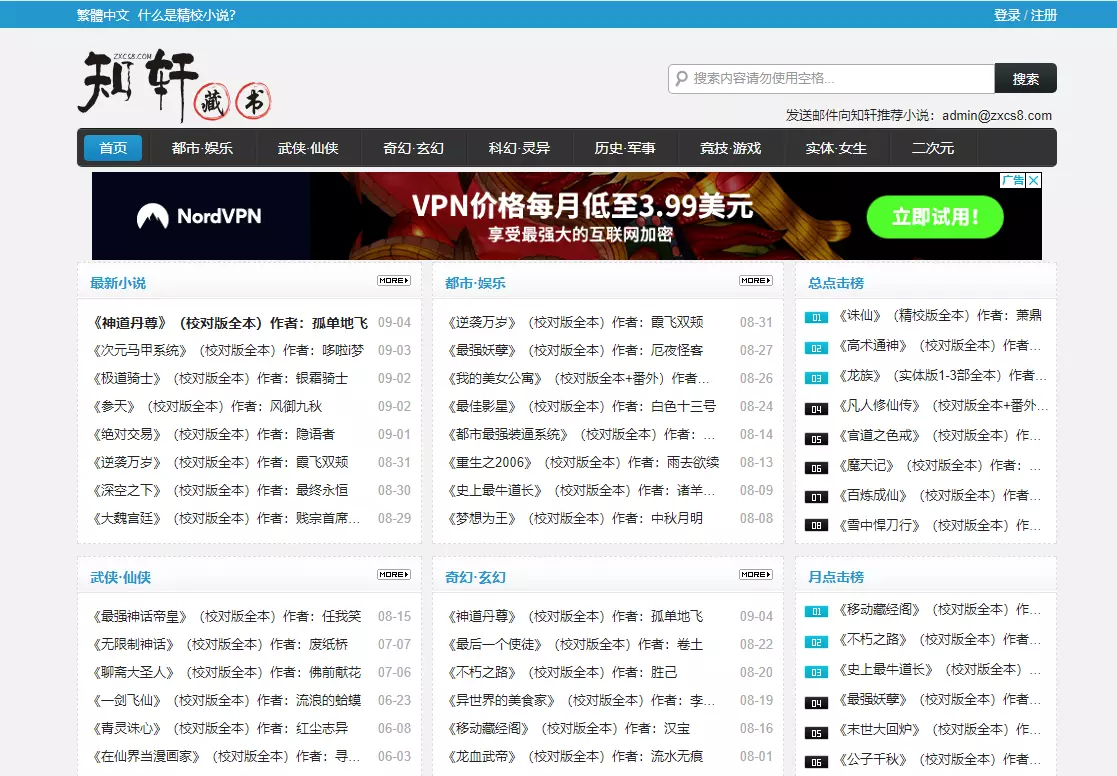Click rank 01 badge in 月点击榜

(x=816, y=611)
